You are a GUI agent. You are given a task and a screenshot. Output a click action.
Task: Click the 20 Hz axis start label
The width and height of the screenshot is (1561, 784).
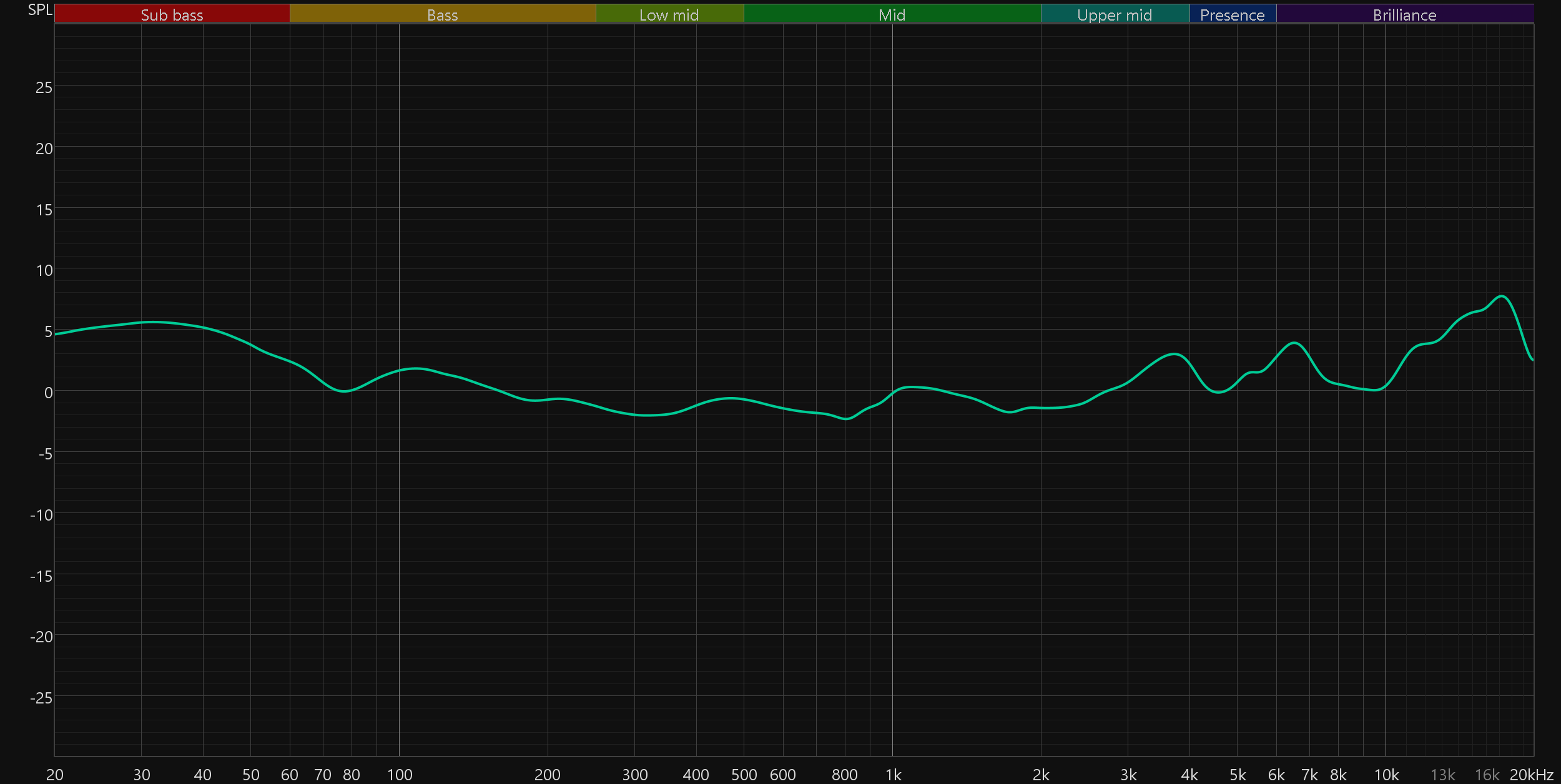55,775
